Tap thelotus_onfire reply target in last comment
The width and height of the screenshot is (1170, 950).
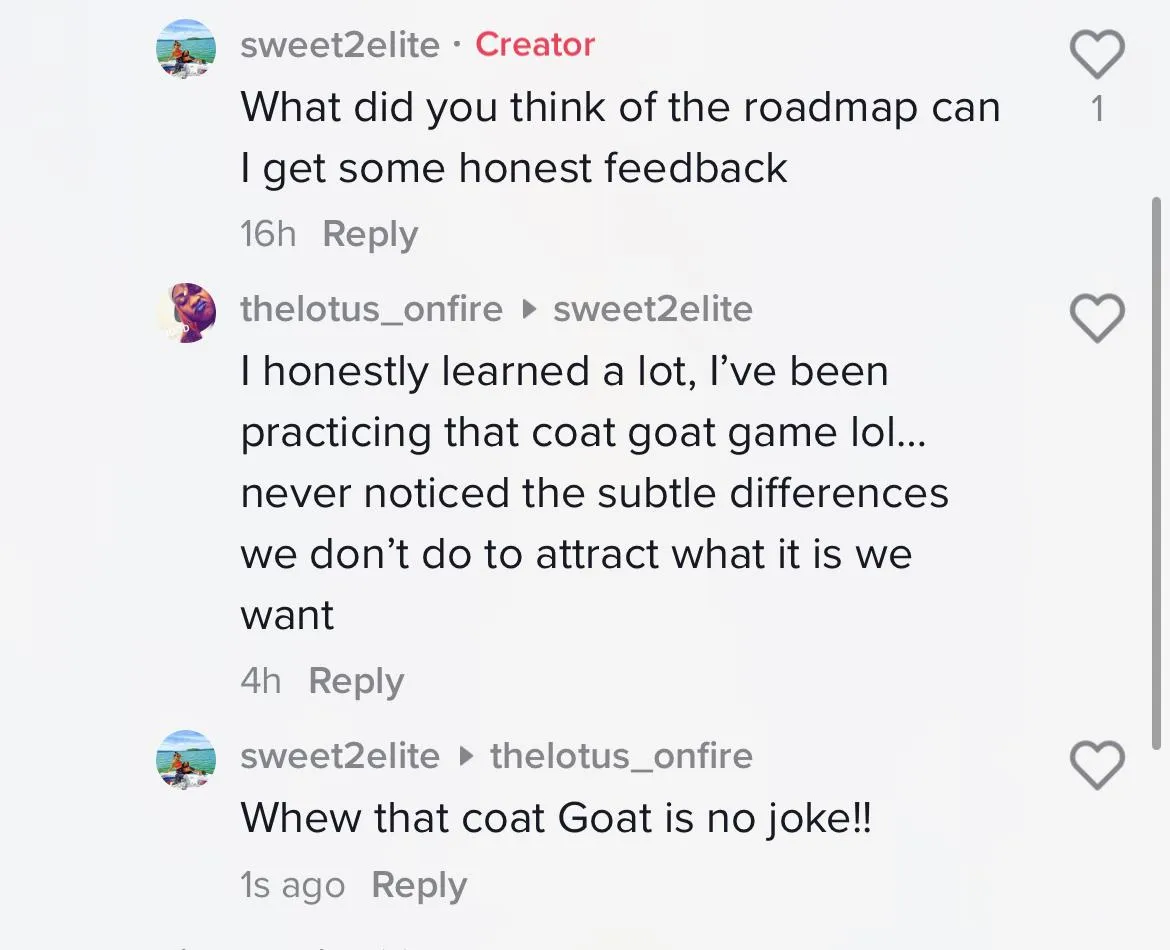622,756
